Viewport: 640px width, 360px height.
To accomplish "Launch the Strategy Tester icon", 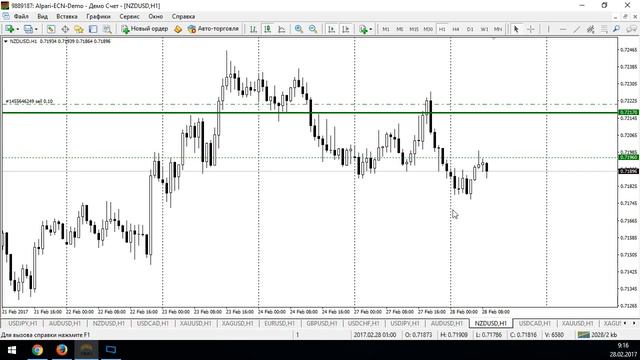I will tap(107, 29).
